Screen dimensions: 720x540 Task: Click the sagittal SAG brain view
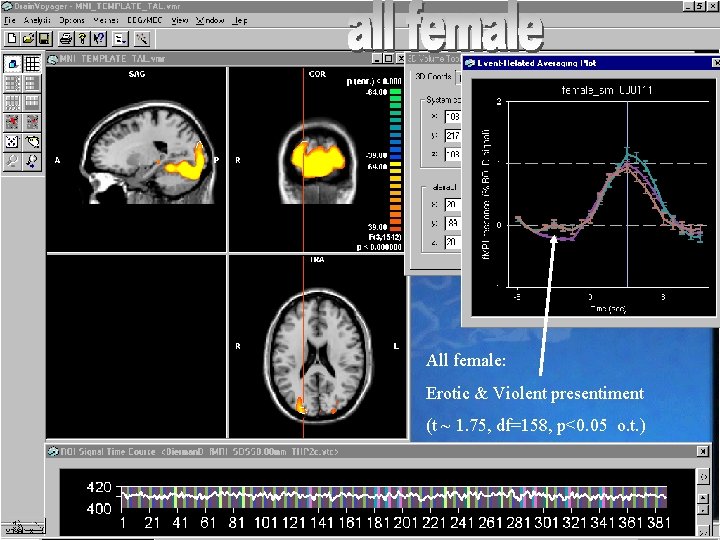[136, 159]
